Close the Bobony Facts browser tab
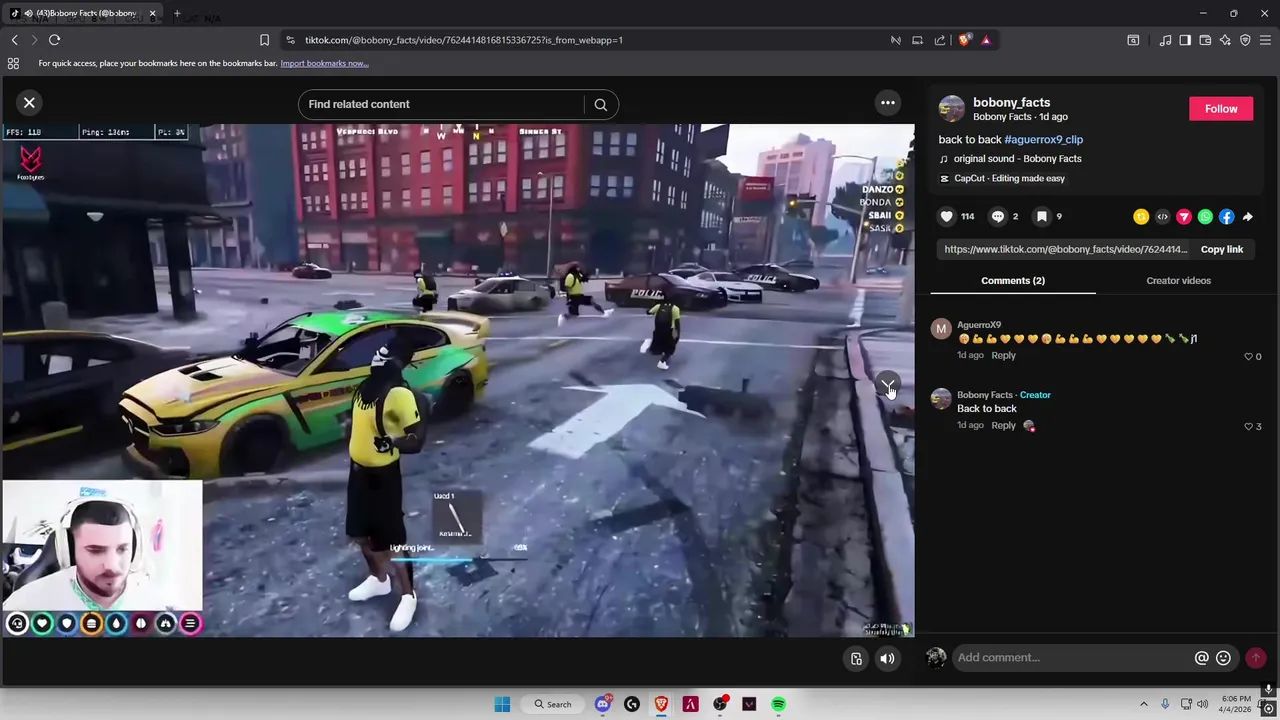 click(x=152, y=14)
